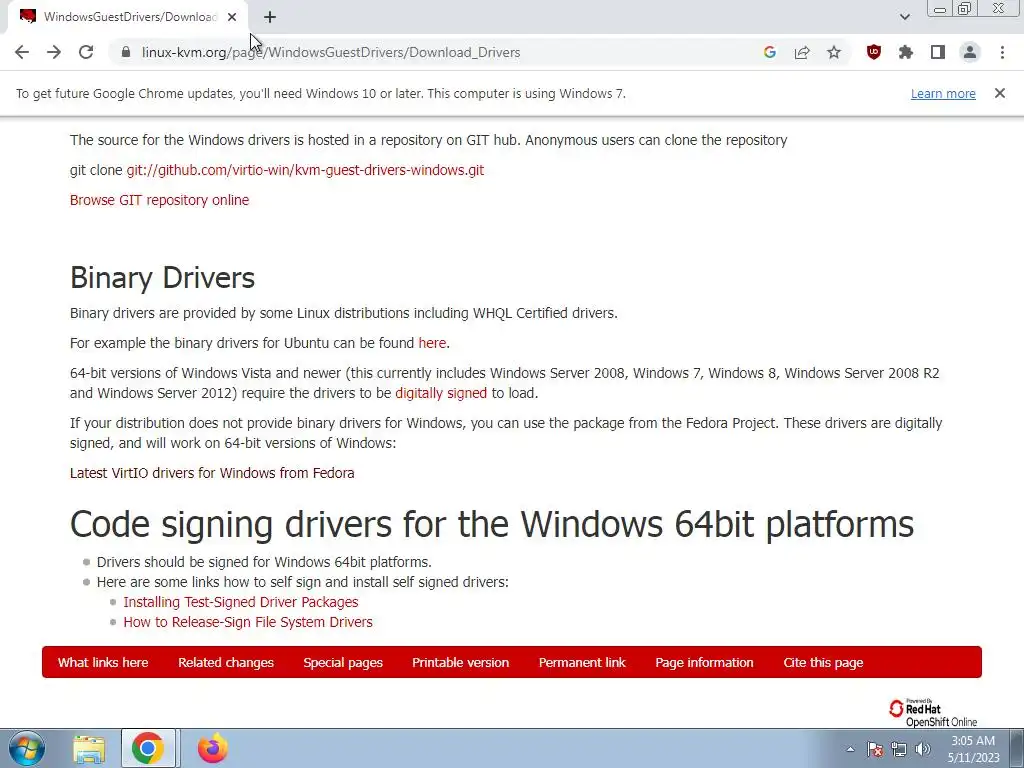Open Installing Test-Signed Driver Packages
This screenshot has width=1024, height=768.
[240, 602]
